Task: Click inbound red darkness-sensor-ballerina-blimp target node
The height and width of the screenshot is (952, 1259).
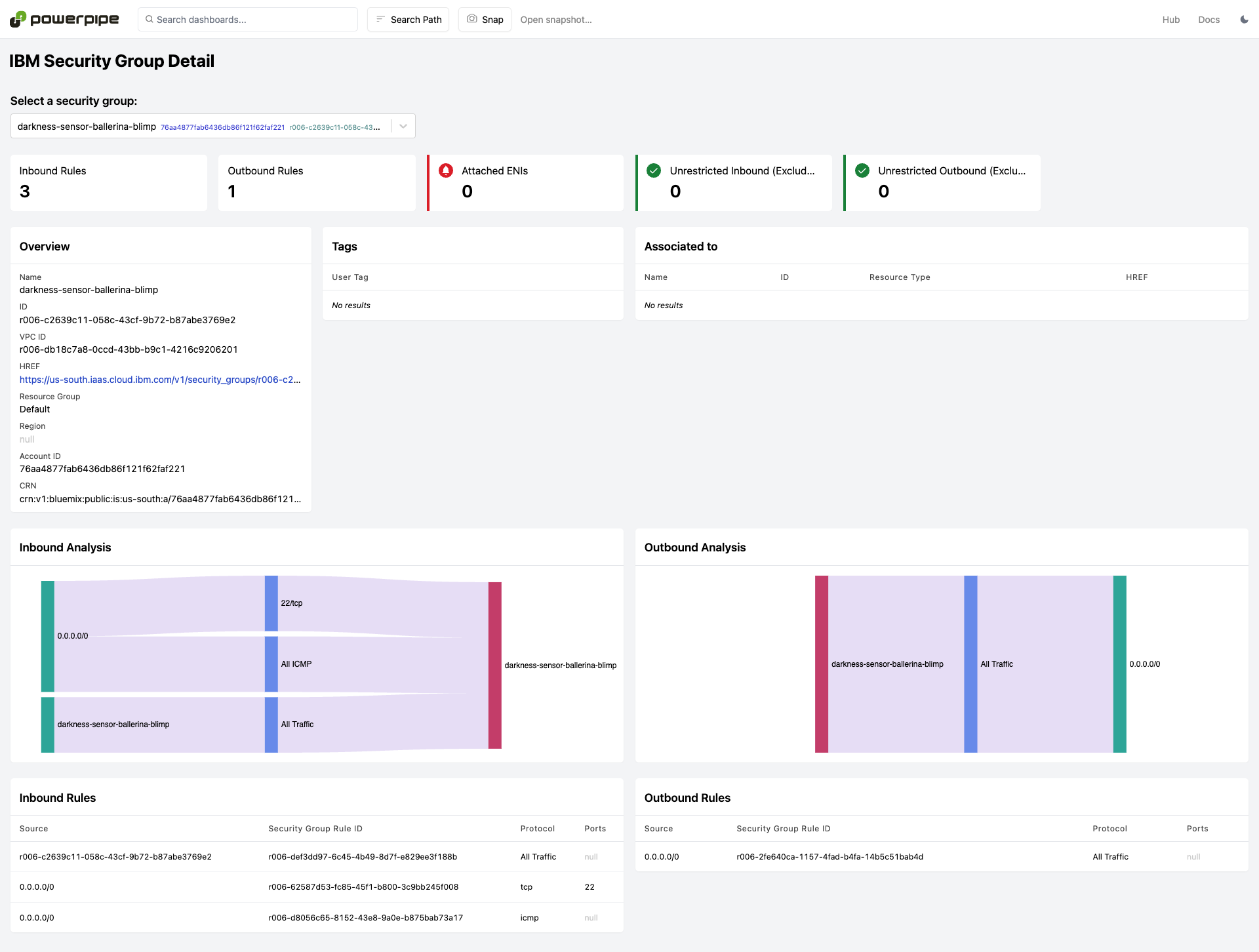Action: pyautogui.click(x=495, y=665)
